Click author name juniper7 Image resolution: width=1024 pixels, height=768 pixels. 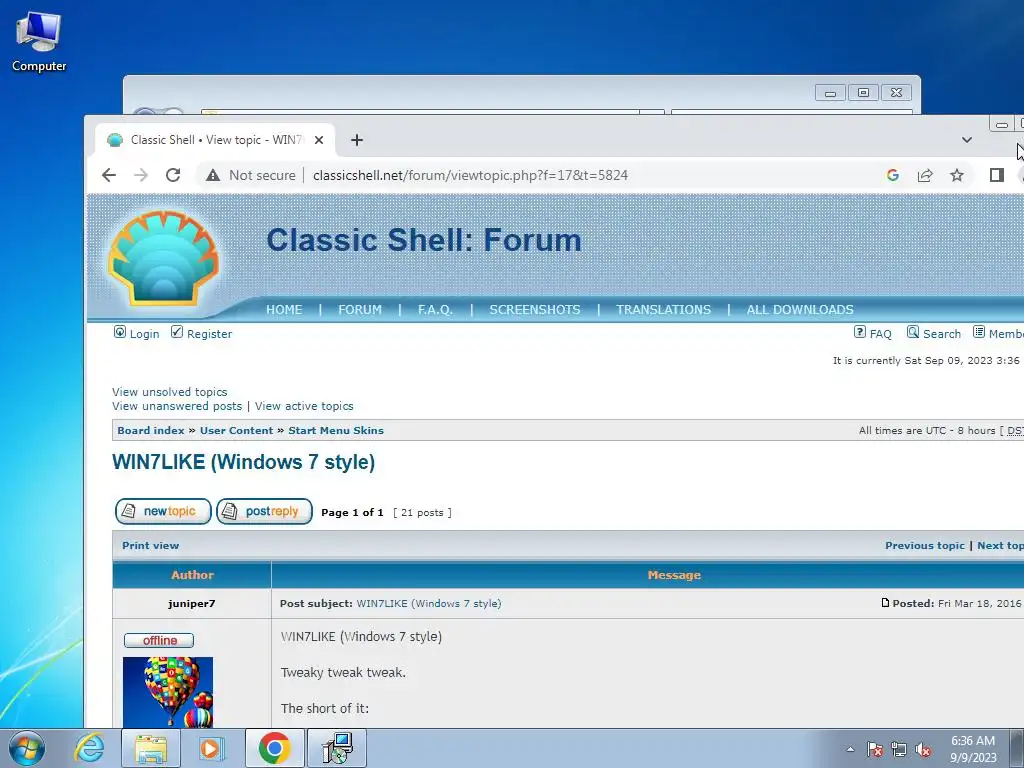click(x=191, y=603)
